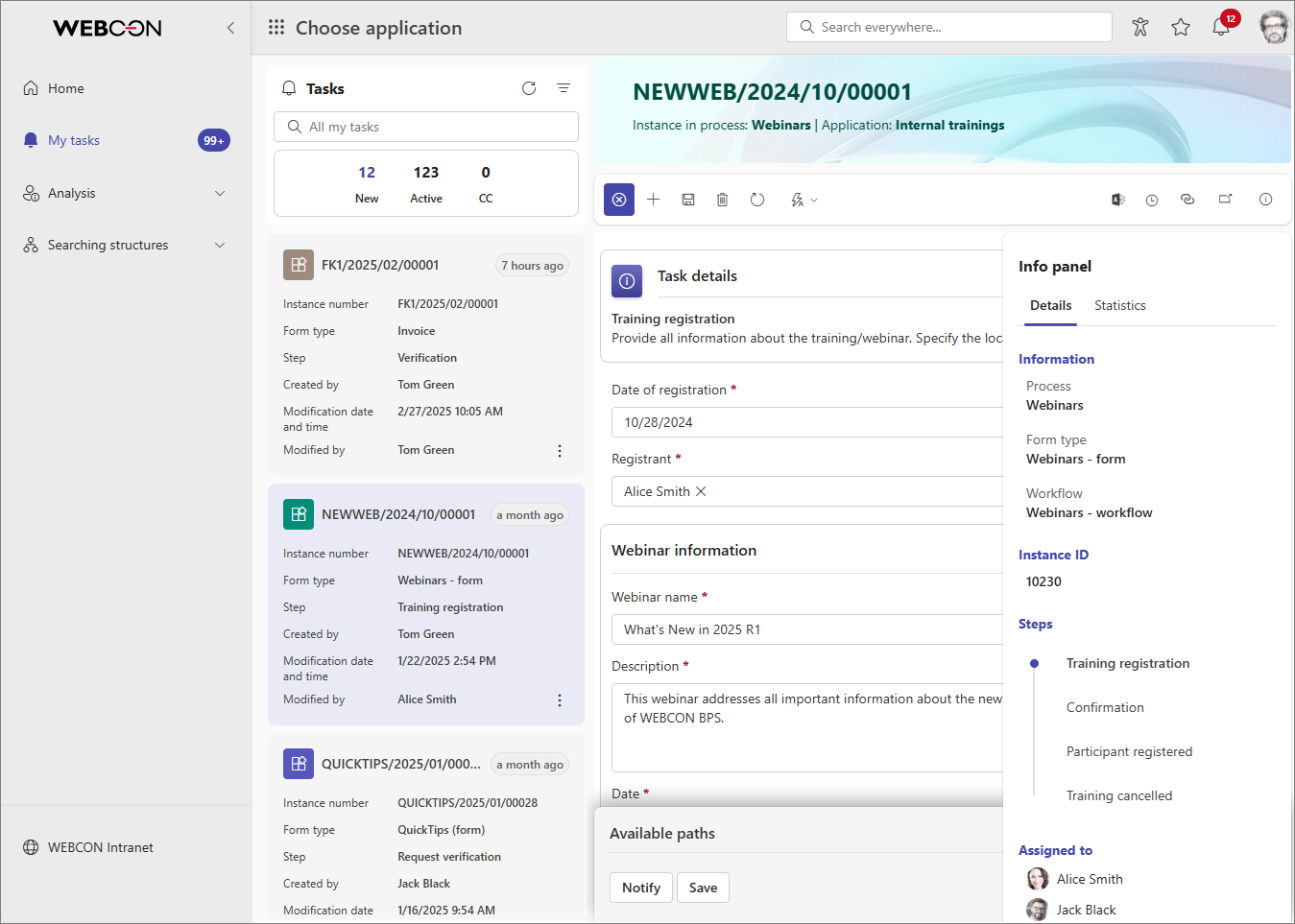Open the application chooser grid icon
Screen dimensions: 1295x924
coord(276,28)
